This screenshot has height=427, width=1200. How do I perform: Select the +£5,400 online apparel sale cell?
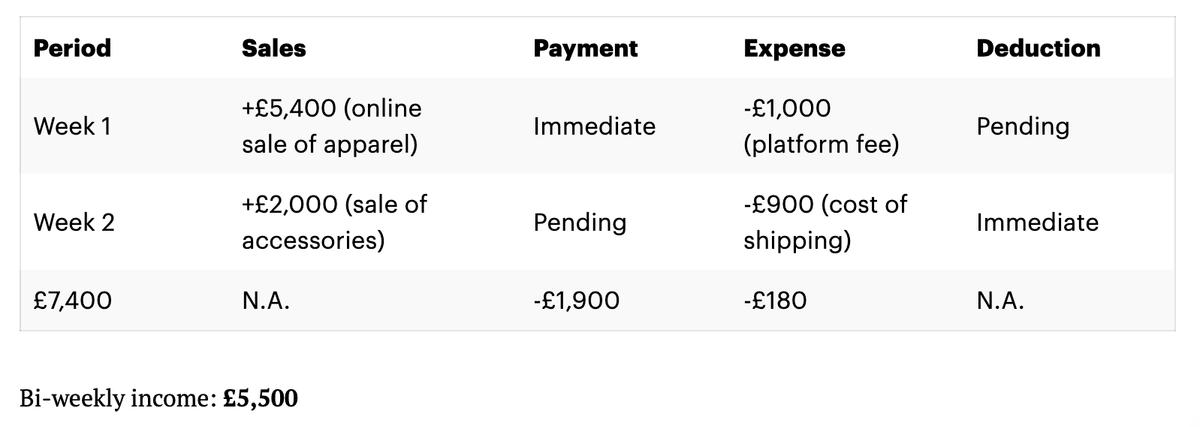pyautogui.click(x=331, y=126)
